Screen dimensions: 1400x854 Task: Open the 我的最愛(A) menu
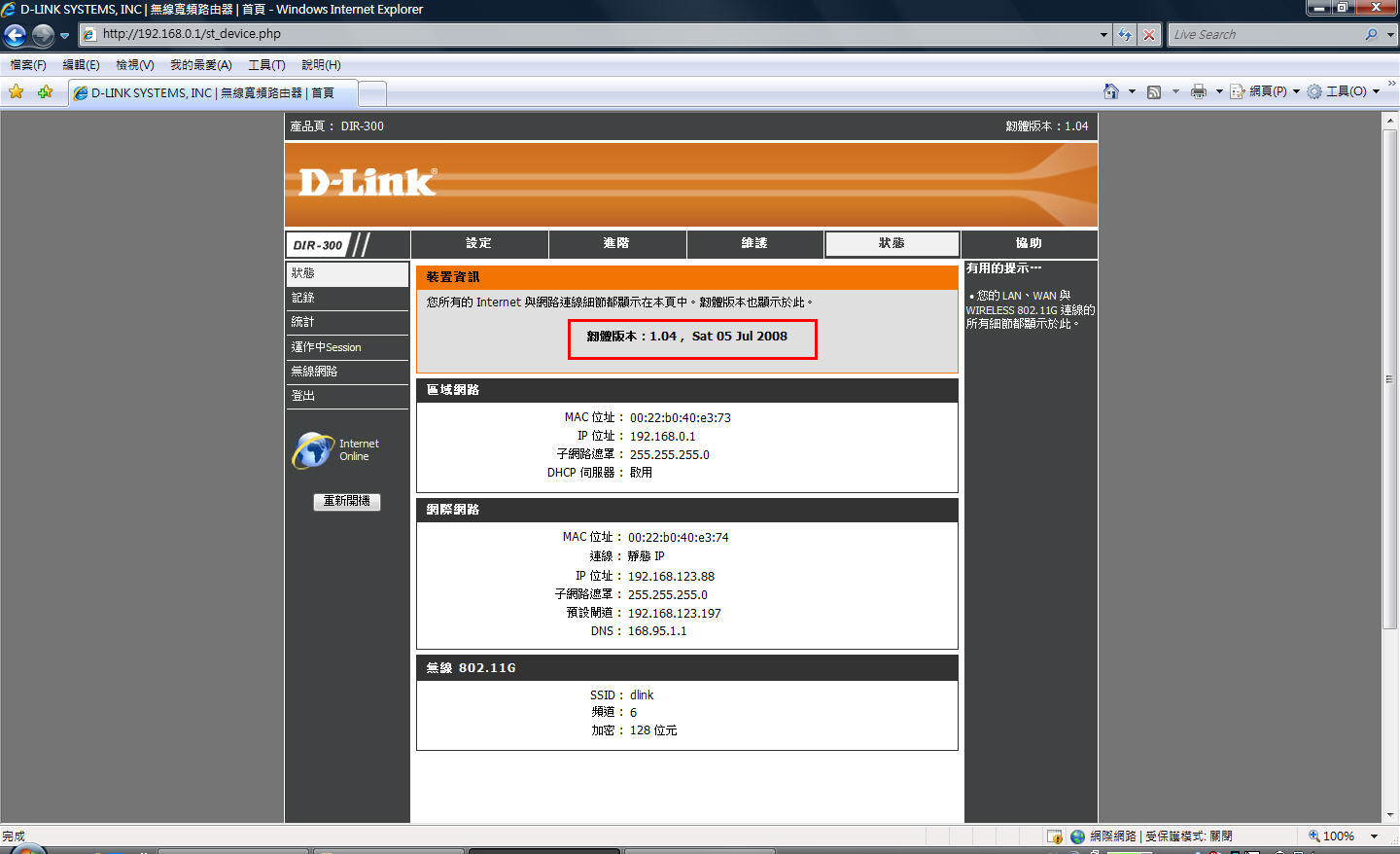coord(201,65)
